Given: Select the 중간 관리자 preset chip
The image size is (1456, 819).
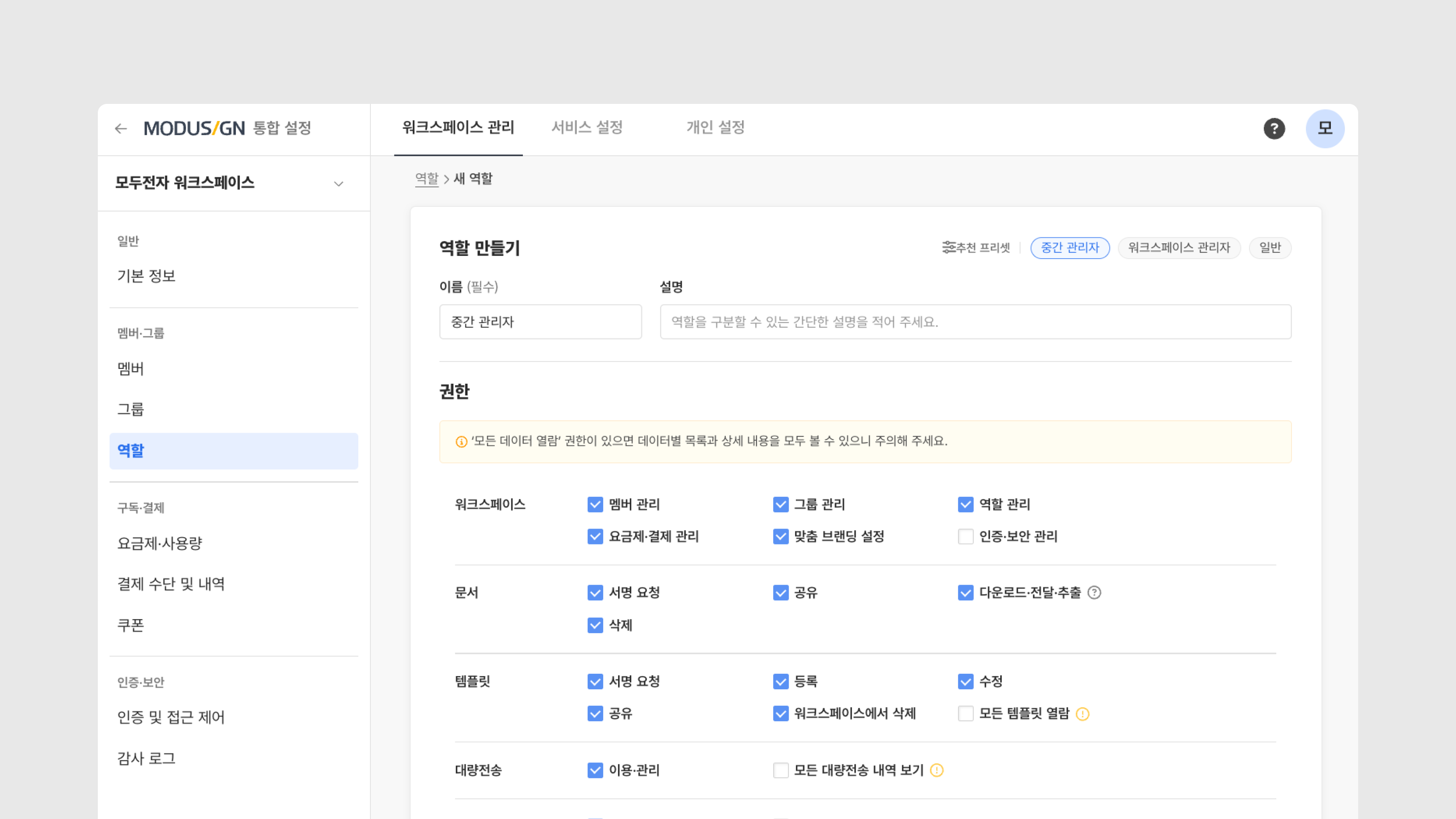Looking at the screenshot, I should click(1069, 248).
